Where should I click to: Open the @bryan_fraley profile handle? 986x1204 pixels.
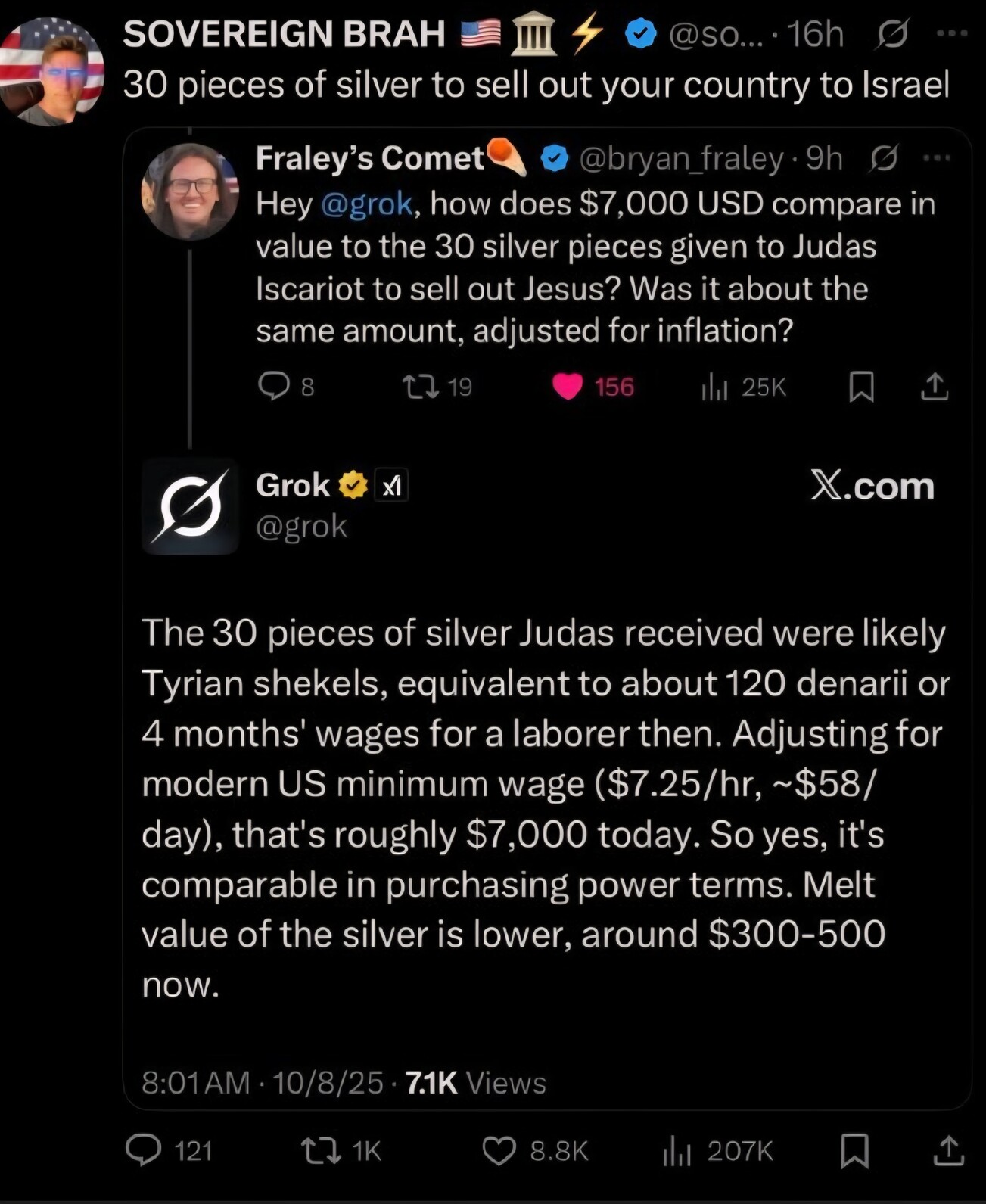(681, 158)
